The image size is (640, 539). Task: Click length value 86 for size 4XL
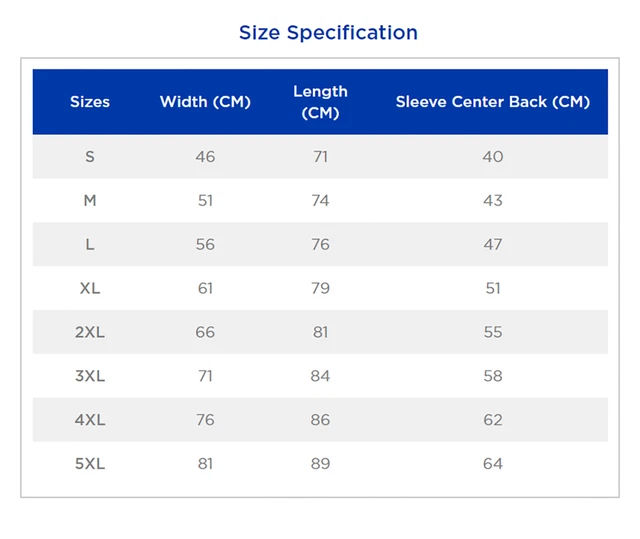coord(320,421)
